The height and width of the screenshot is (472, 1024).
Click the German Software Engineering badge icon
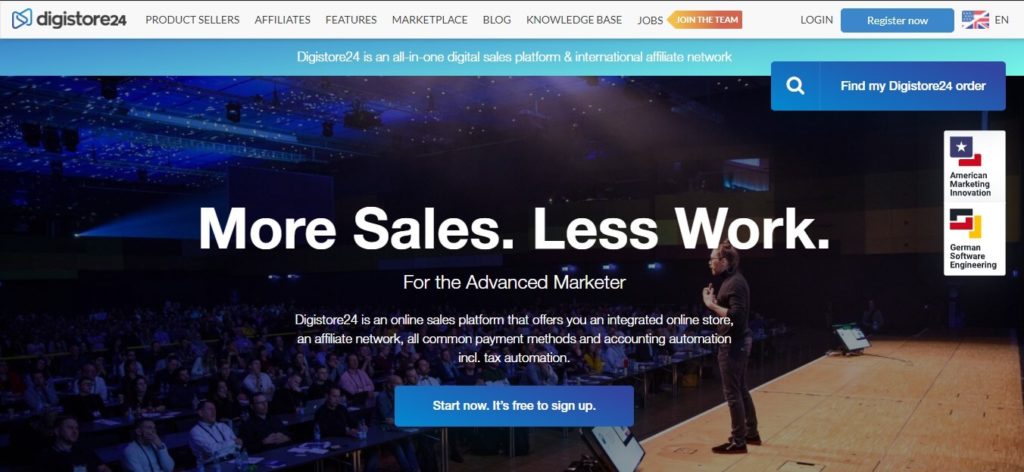(965, 223)
